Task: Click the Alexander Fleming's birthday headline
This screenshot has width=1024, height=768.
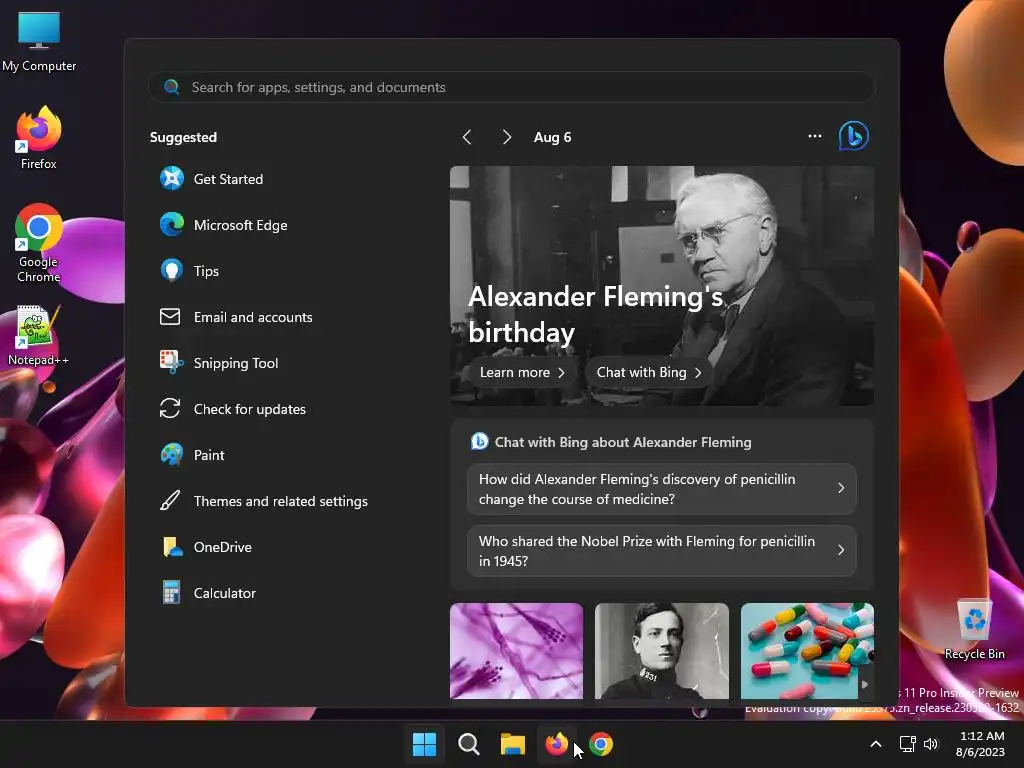Action: (595, 314)
